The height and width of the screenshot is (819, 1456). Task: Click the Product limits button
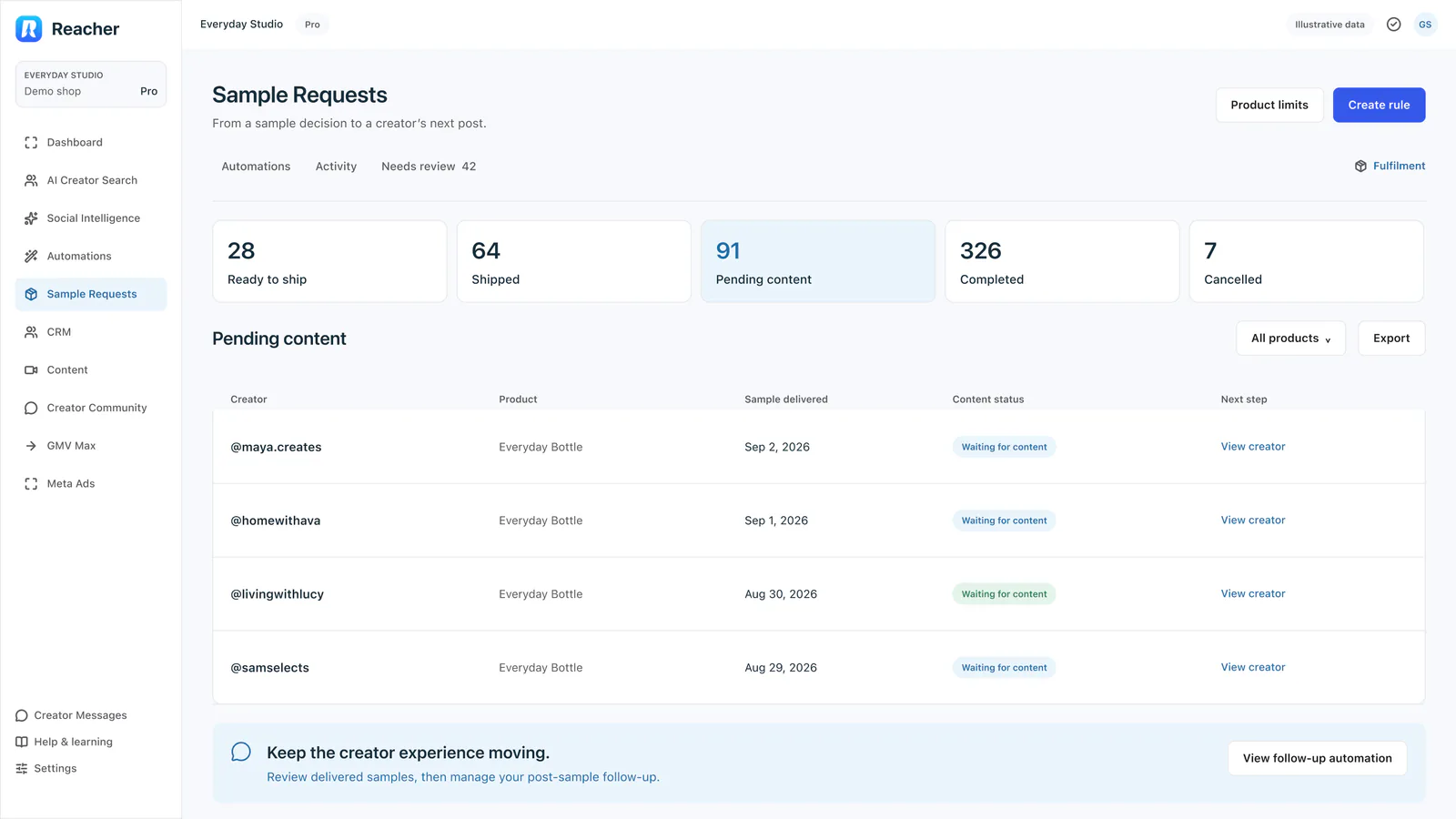point(1269,105)
